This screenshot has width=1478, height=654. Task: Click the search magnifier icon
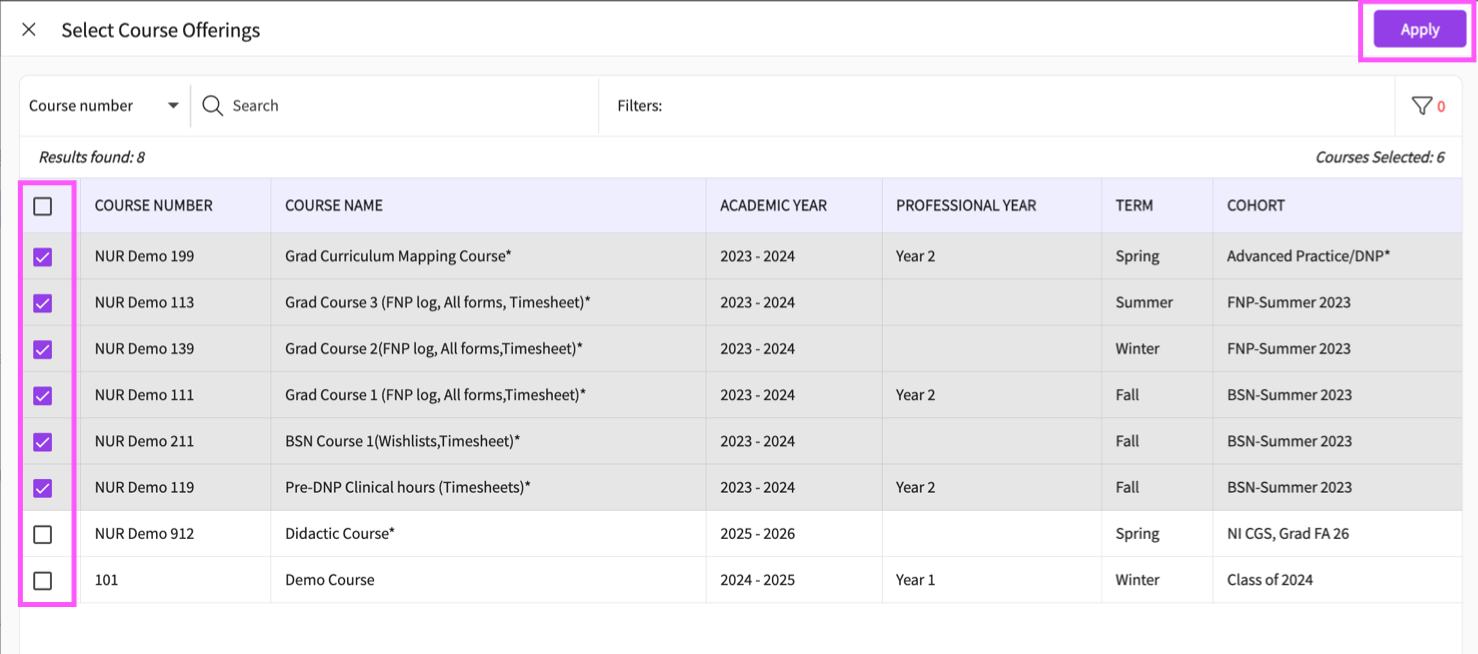point(212,106)
